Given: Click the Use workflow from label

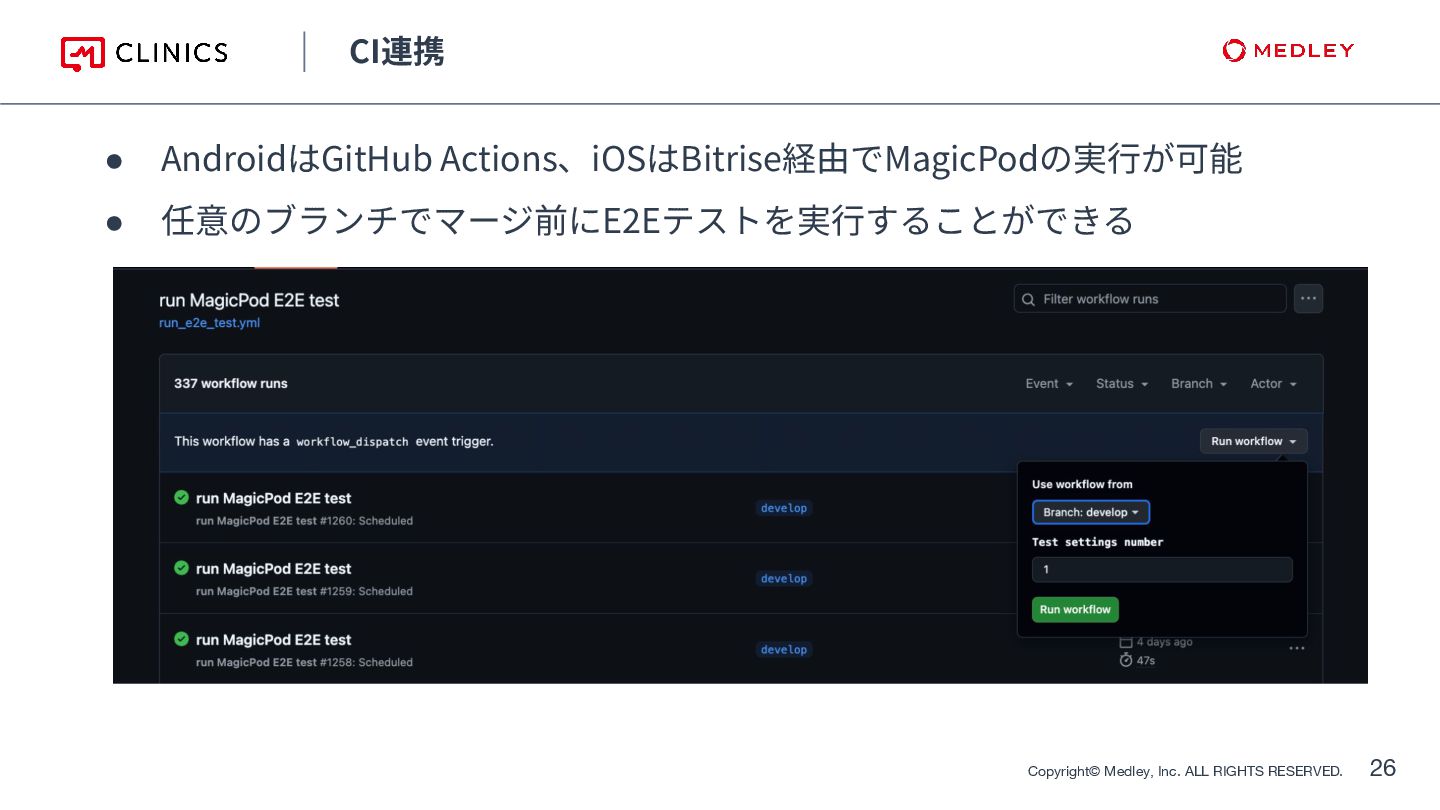Looking at the screenshot, I should coord(1082,484).
